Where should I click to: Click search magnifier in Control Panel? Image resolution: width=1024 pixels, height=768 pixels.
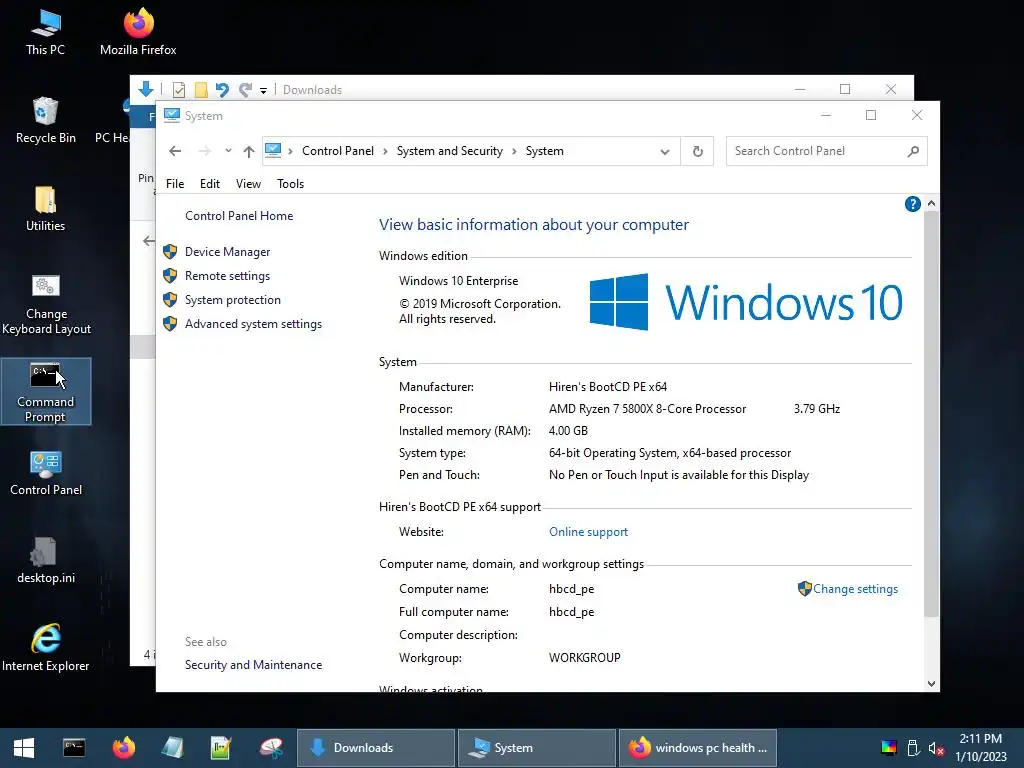pos(913,151)
